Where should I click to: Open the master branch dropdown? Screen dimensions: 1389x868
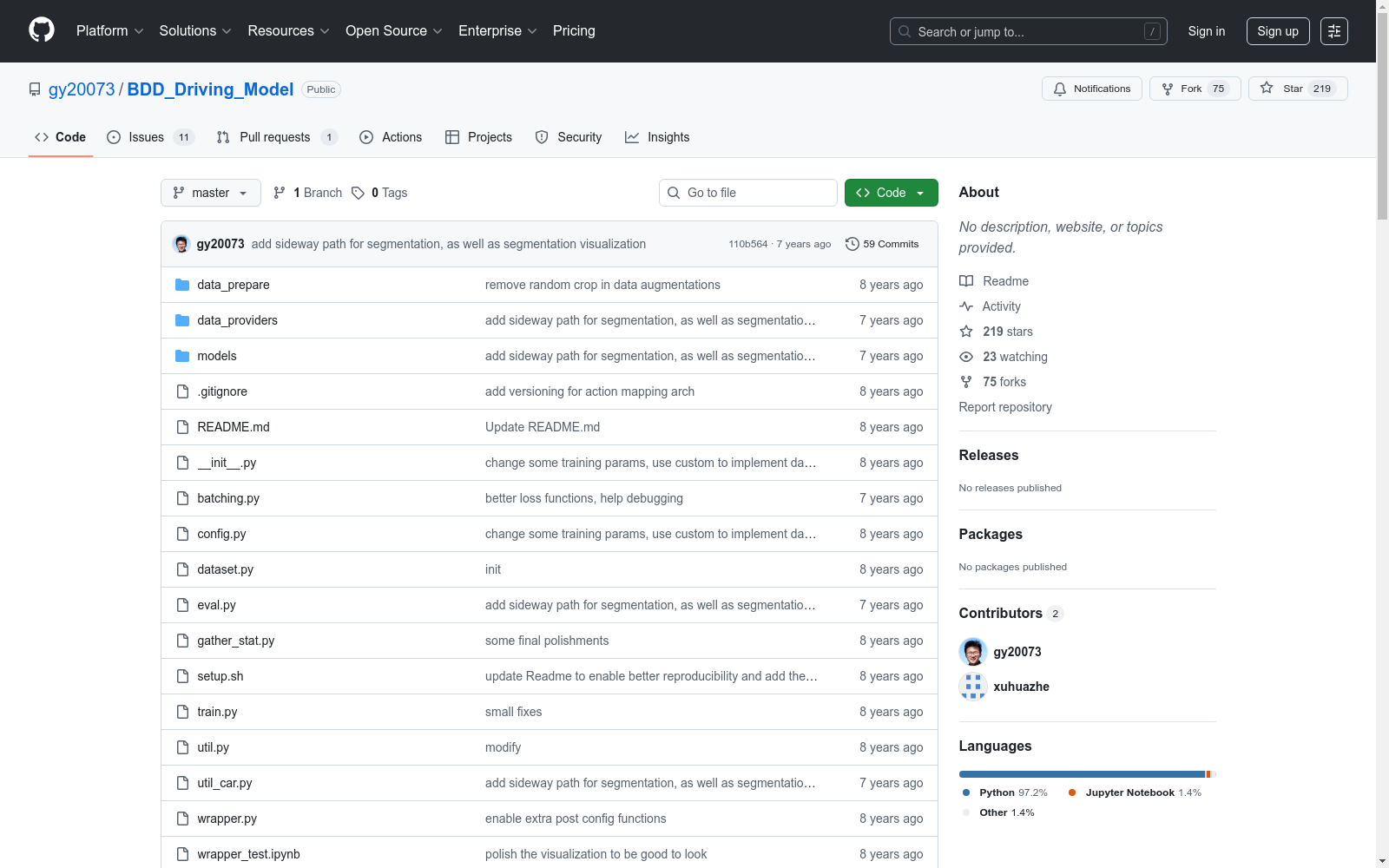(x=211, y=193)
